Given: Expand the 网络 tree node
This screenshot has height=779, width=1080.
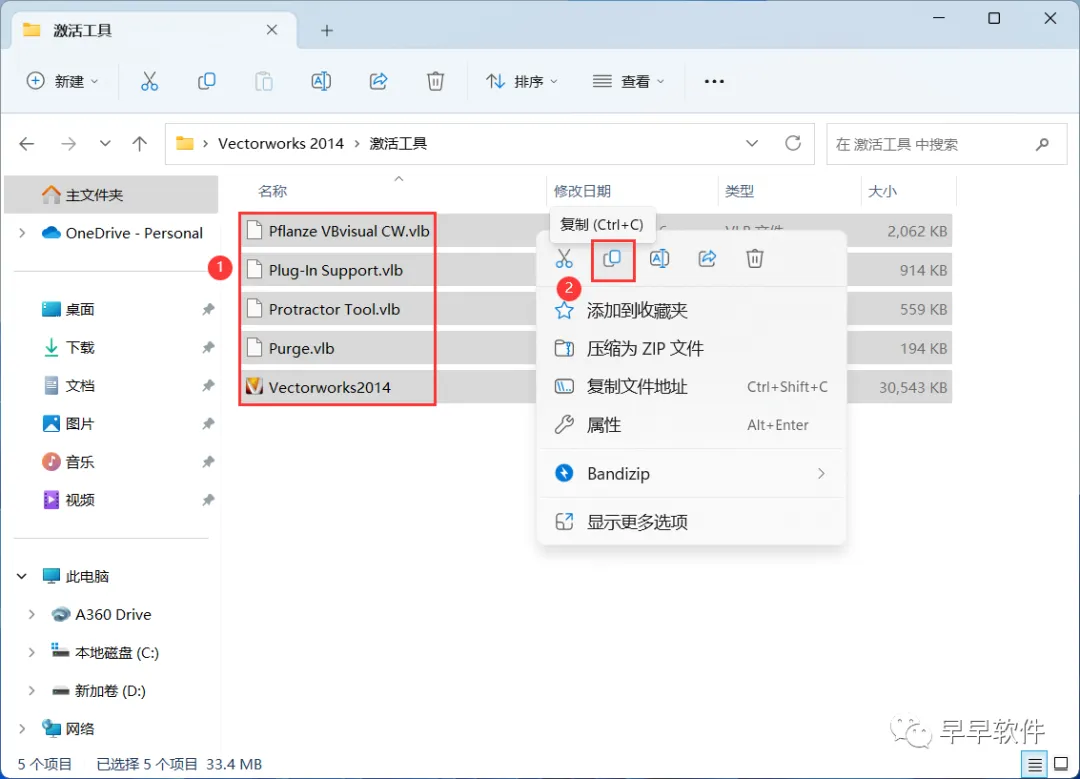Looking at the screenshot, I should pos(22,729).
